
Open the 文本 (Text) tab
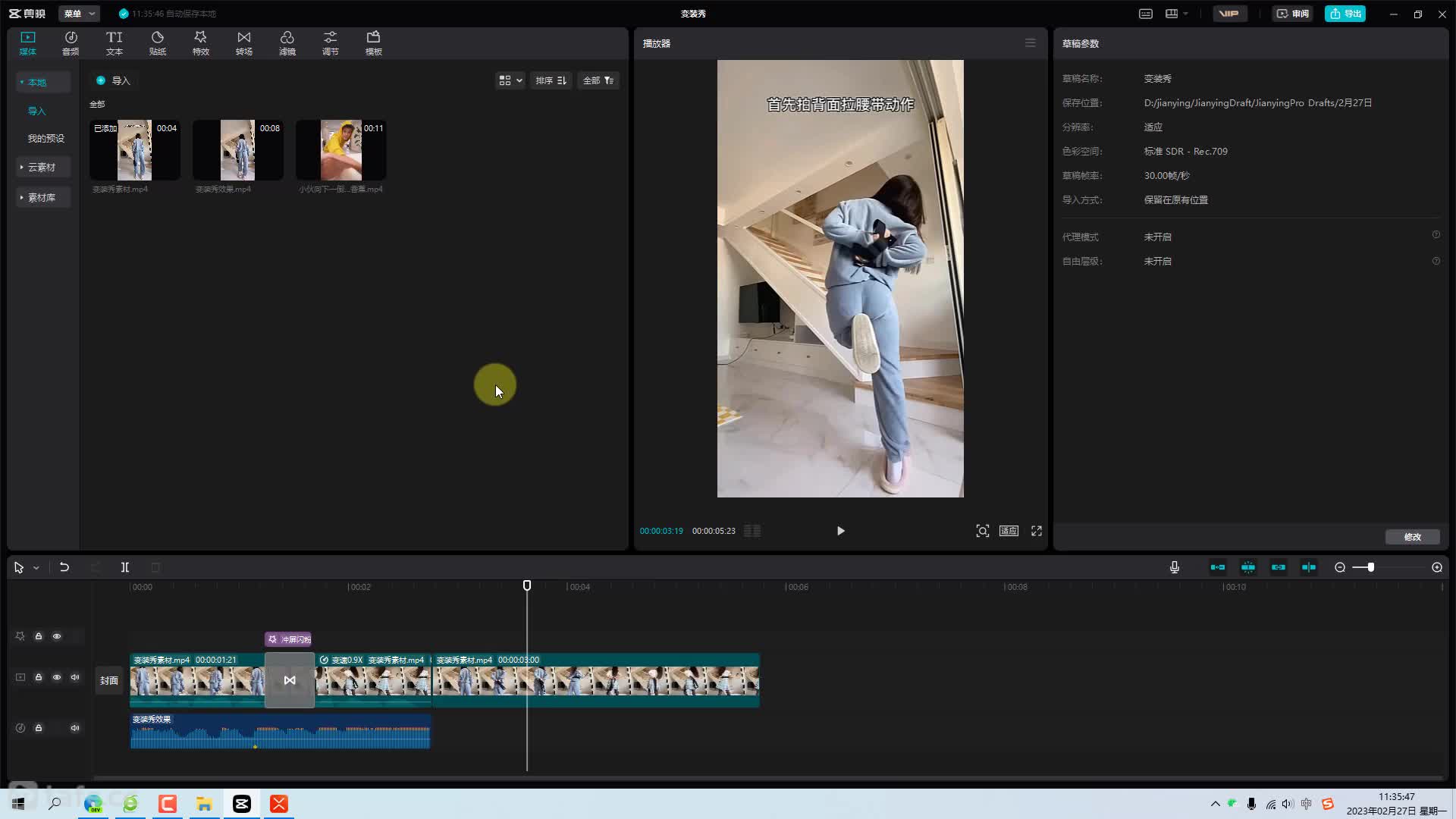coord(115,43)
